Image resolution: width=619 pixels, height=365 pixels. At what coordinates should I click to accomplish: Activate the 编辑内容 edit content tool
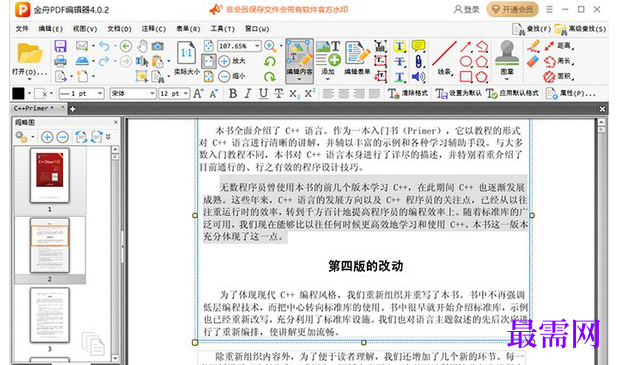[299, 60]
